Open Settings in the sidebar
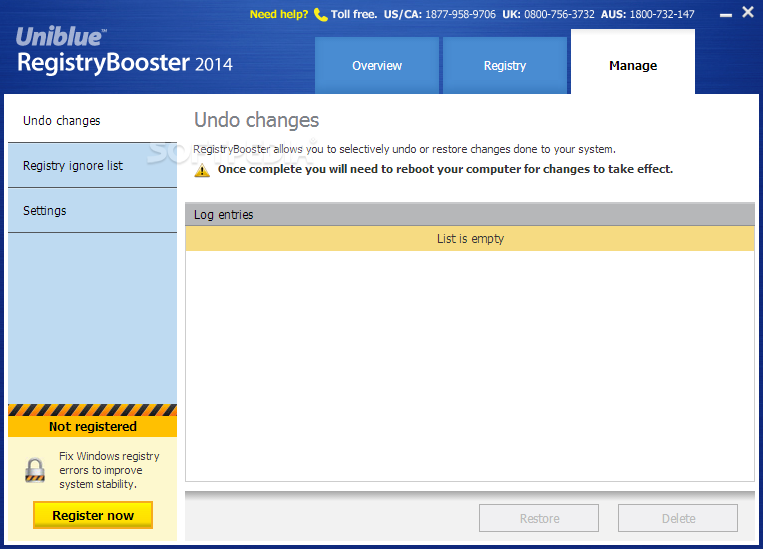 click(92, 211)
